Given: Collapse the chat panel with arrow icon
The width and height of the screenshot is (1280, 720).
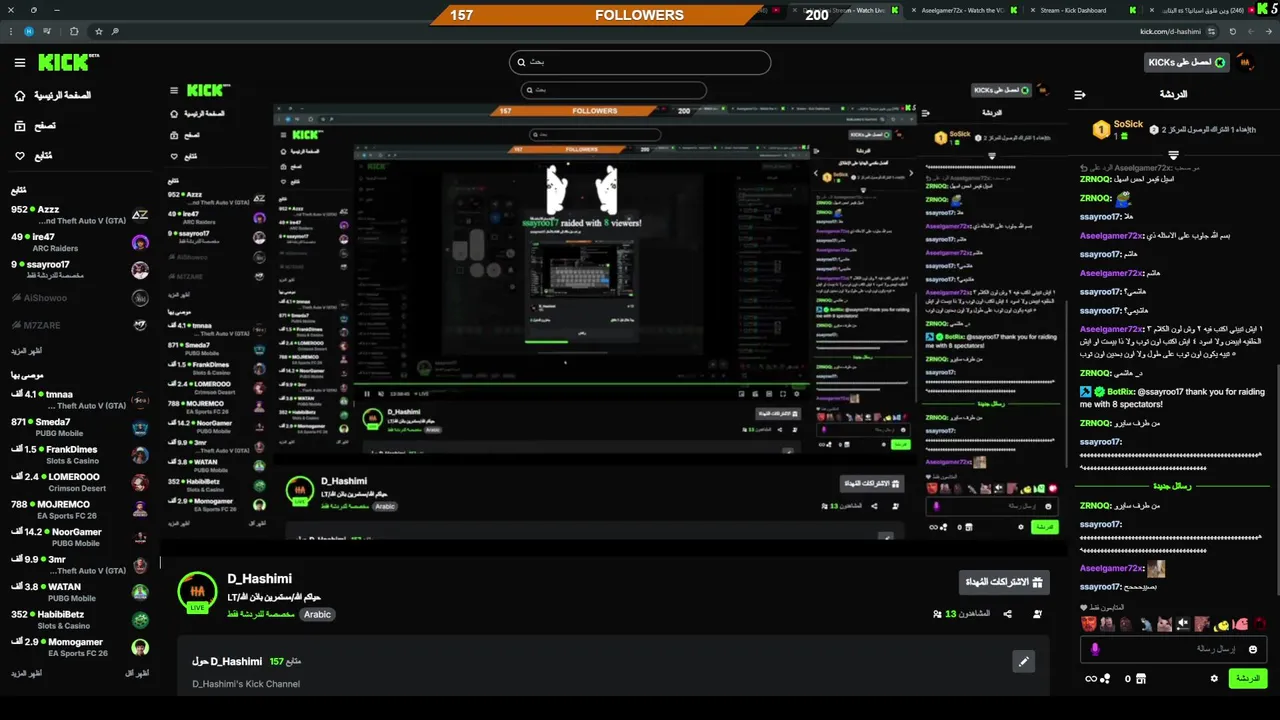Looking at the screenshot, I should tap(1080, 95).
